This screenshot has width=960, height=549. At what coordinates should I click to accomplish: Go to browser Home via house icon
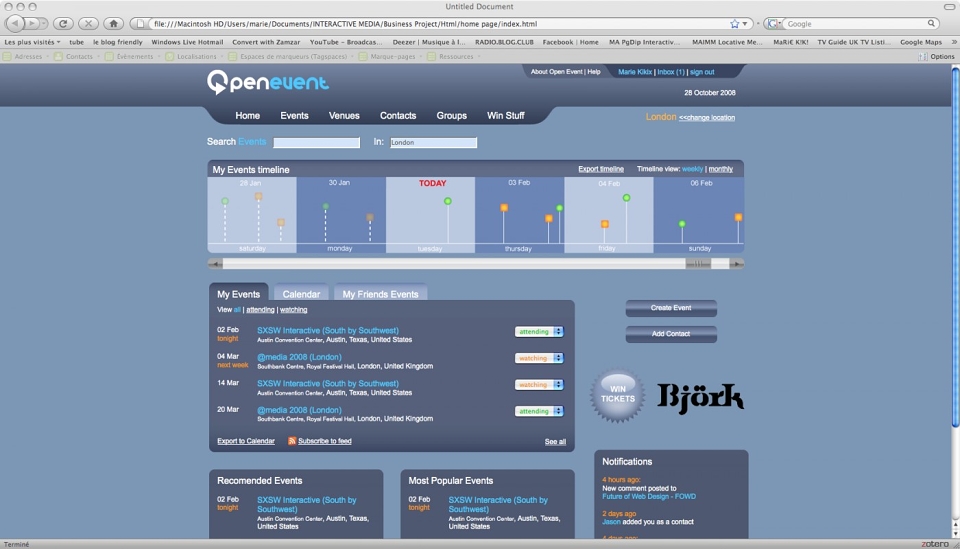click(113, 23)
